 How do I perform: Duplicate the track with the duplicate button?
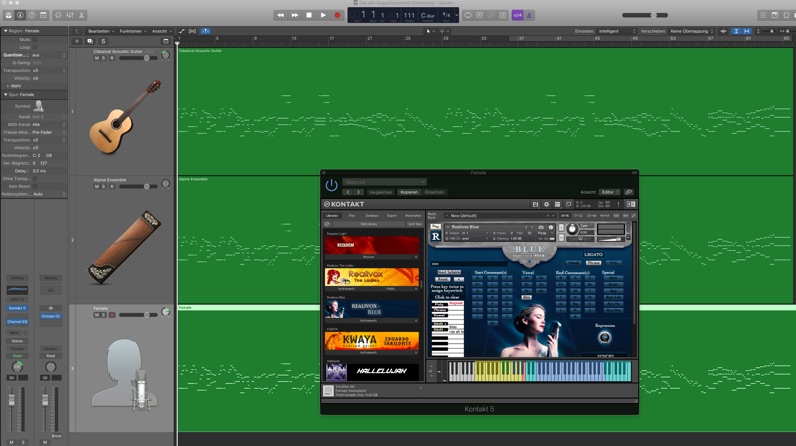[x=90, y=41]
